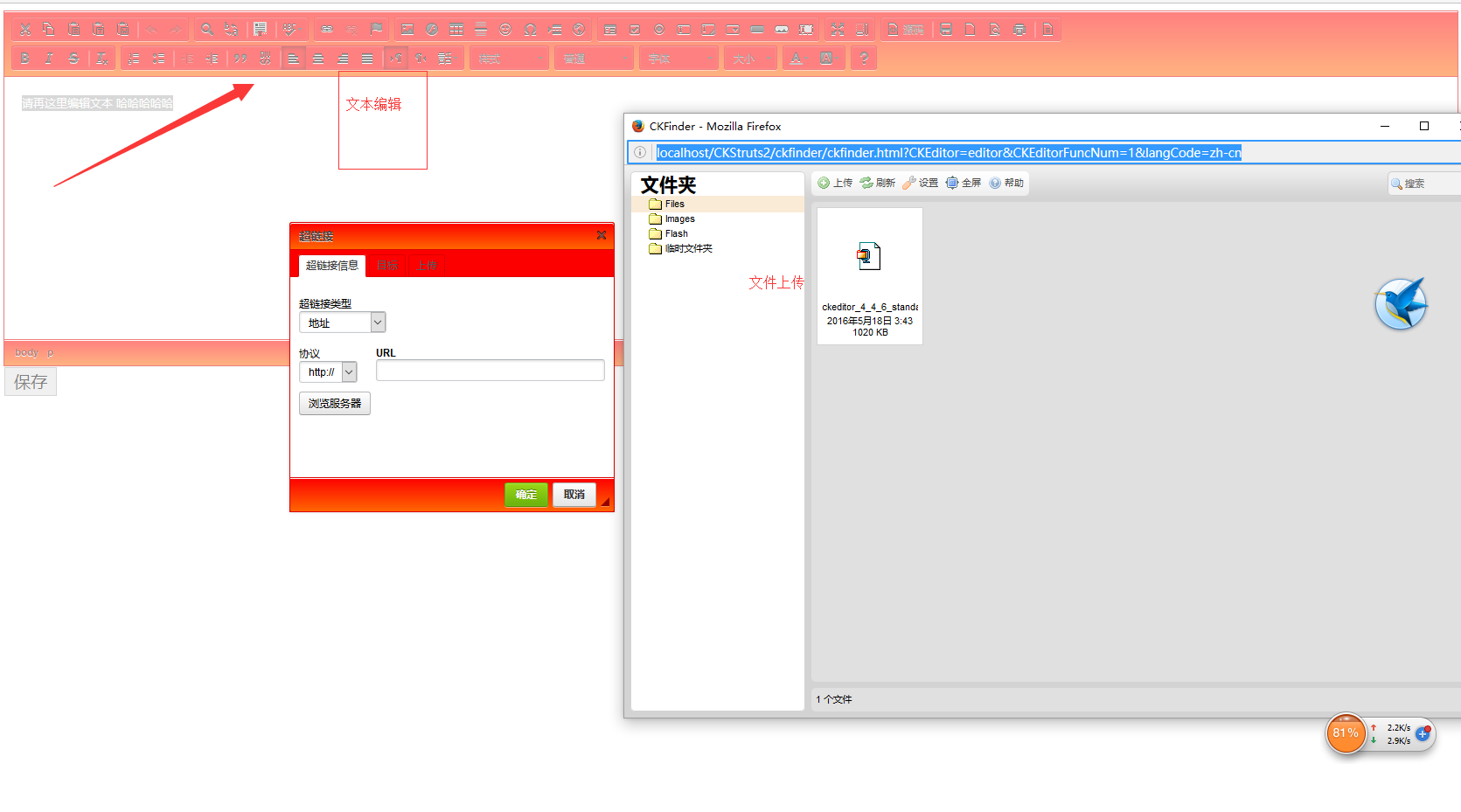Screen dimensions: 1461x812
Task: Switch to the 超链接信息 tab
Action: (x=332, y=266)
